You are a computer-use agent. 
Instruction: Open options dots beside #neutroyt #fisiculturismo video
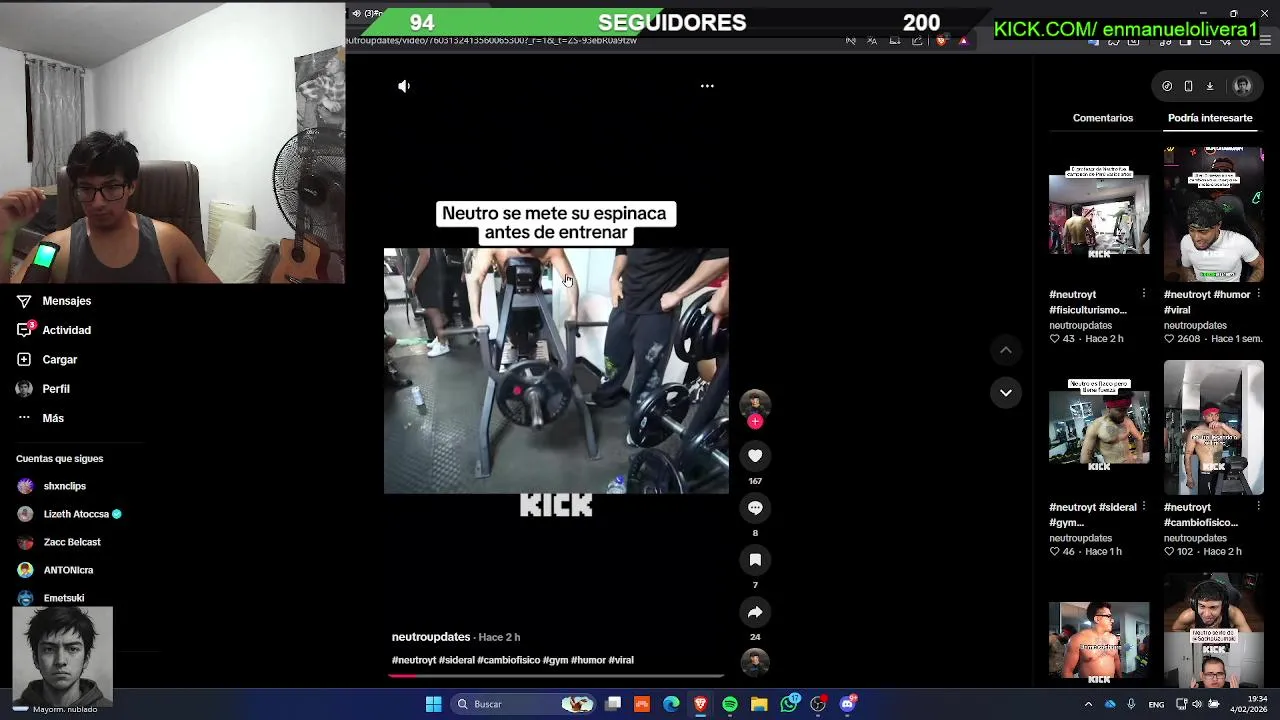click(x=1144, y=294)
